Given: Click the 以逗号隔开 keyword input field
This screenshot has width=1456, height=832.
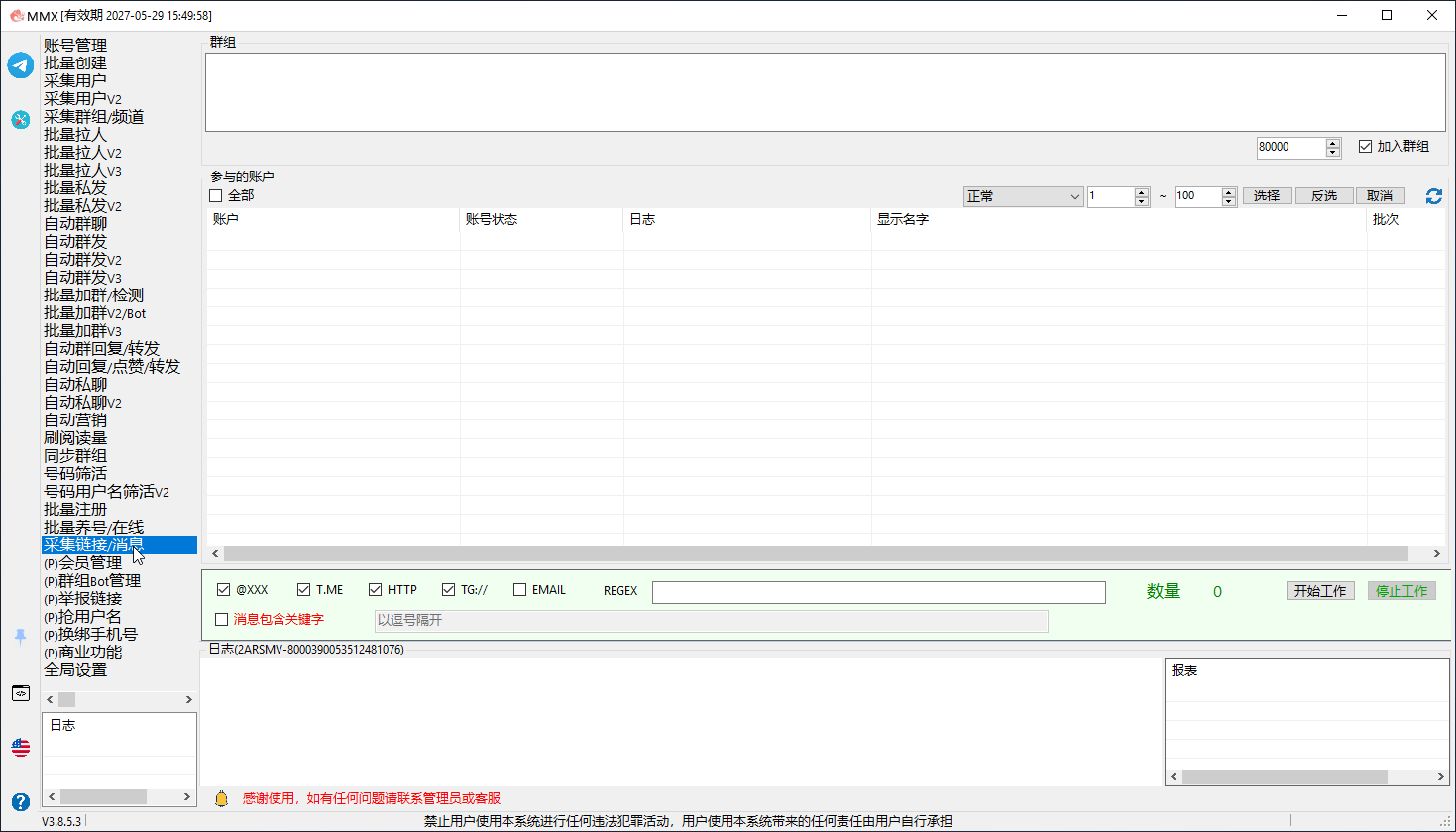Looking at the screenshot, I should [x=711, y=621].
